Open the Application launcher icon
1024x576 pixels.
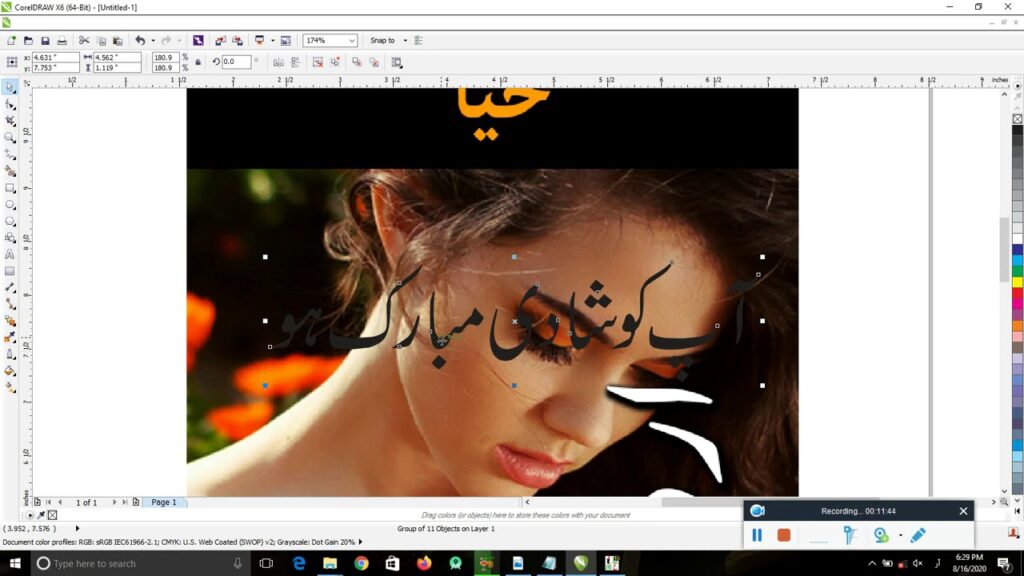(x=259, y=40)
